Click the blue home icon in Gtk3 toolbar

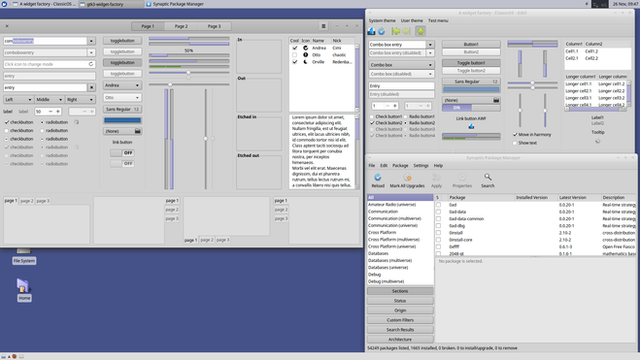coord(371,31)
